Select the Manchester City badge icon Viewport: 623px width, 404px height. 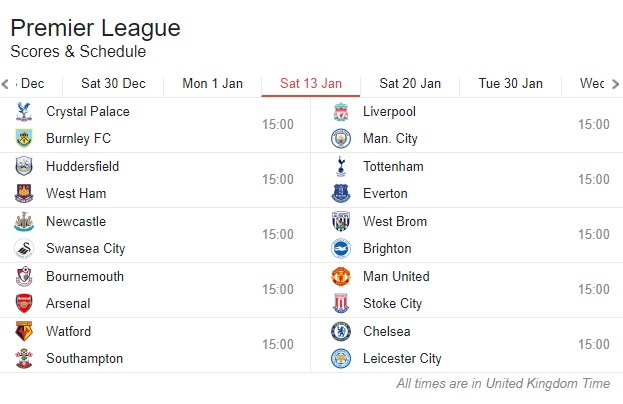coord(341,139)
